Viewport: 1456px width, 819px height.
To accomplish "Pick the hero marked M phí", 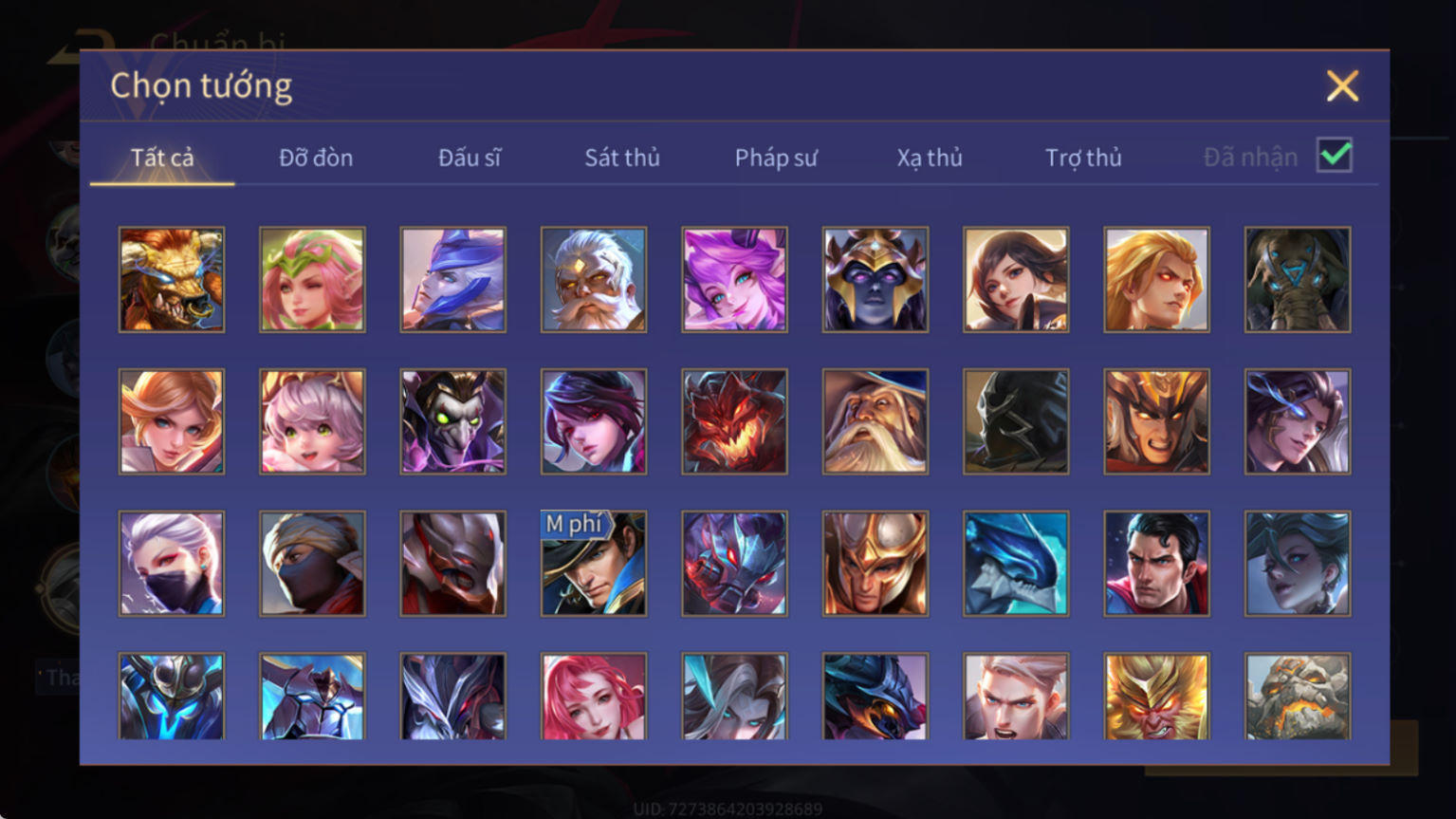I will click(594, 565).
